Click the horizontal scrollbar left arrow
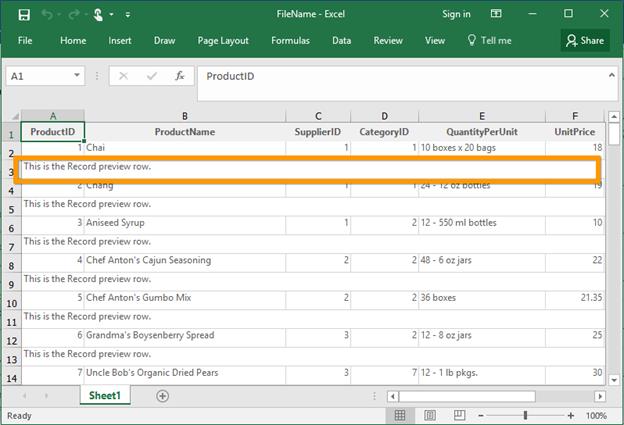This screenshot has height=425, width=624. 393,396
